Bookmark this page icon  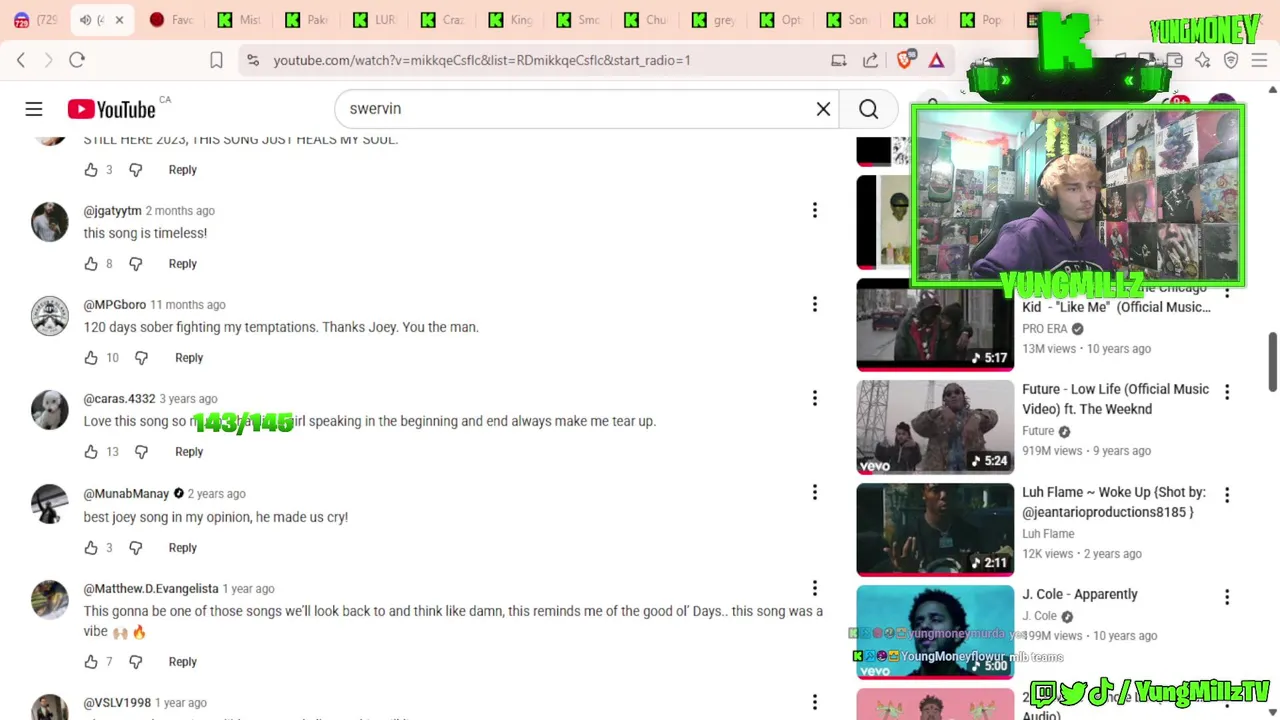coord(216,60)
